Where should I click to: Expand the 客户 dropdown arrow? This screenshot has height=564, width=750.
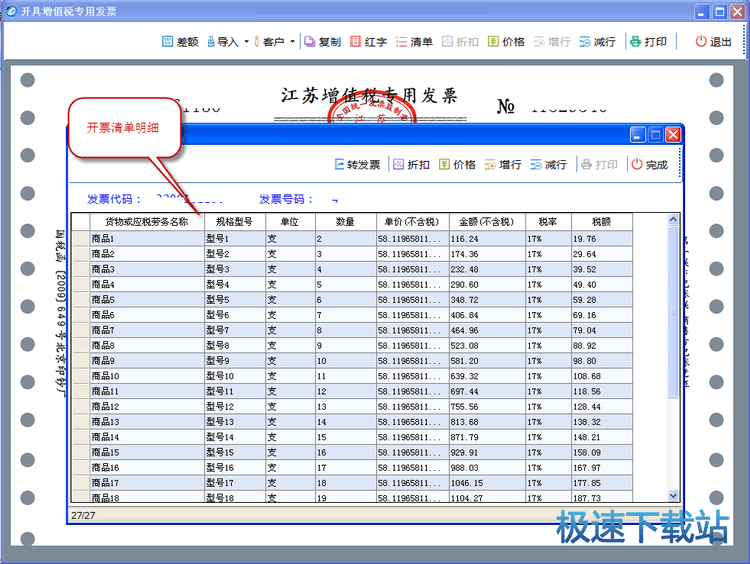[292, 42]
